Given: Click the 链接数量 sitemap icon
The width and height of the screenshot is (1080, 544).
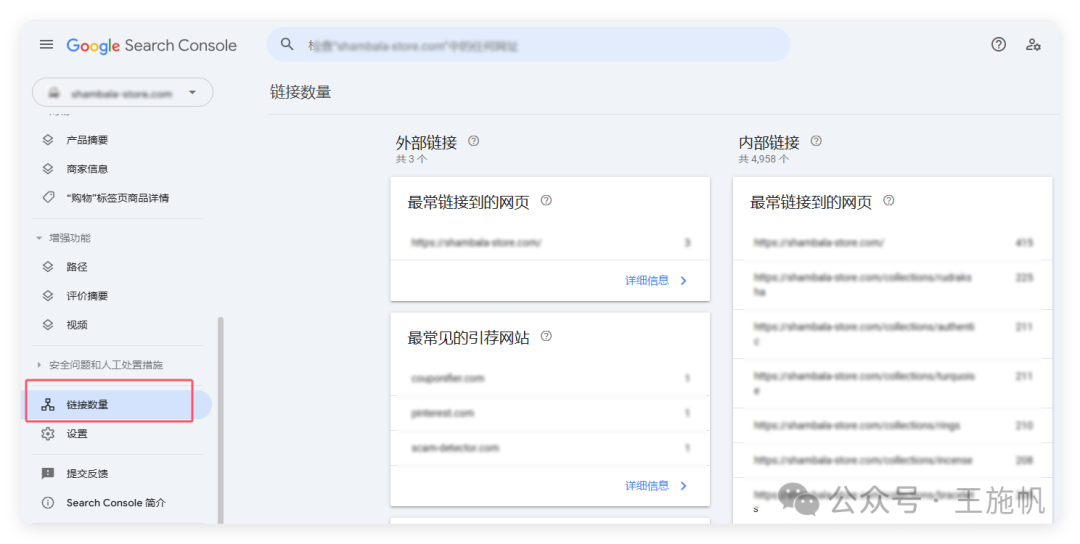Looking at the screenshot, I should point(48,404).
